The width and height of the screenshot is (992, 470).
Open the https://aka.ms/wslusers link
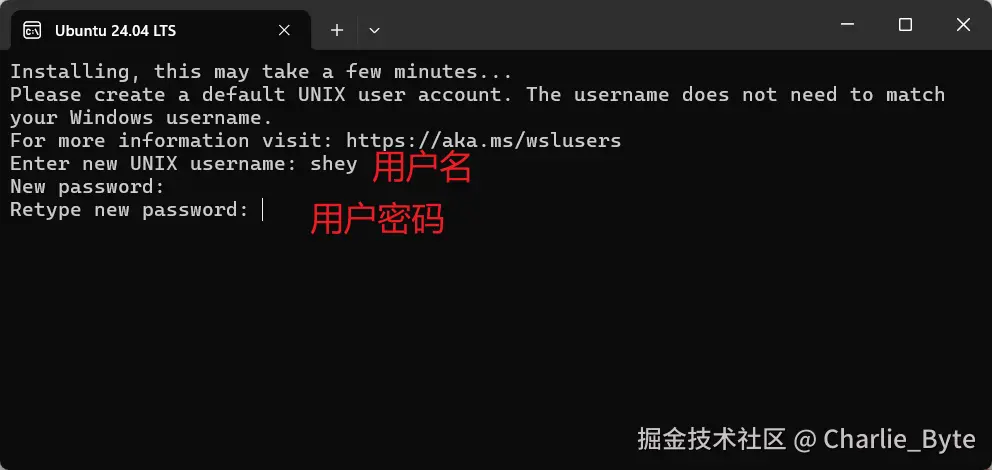[484, 140]
